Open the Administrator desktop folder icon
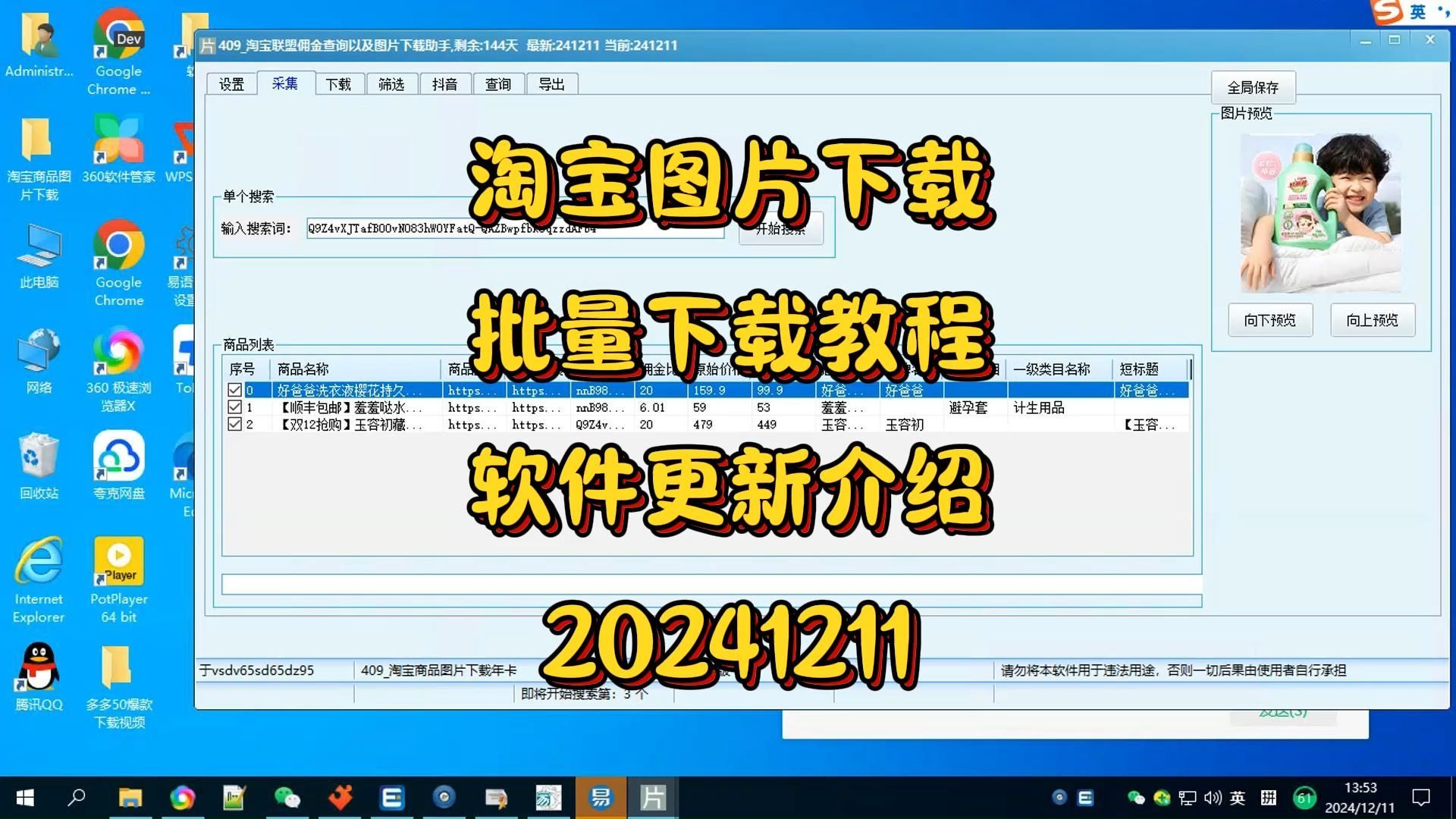This screenshot has width=1456, height=819. 39,47
